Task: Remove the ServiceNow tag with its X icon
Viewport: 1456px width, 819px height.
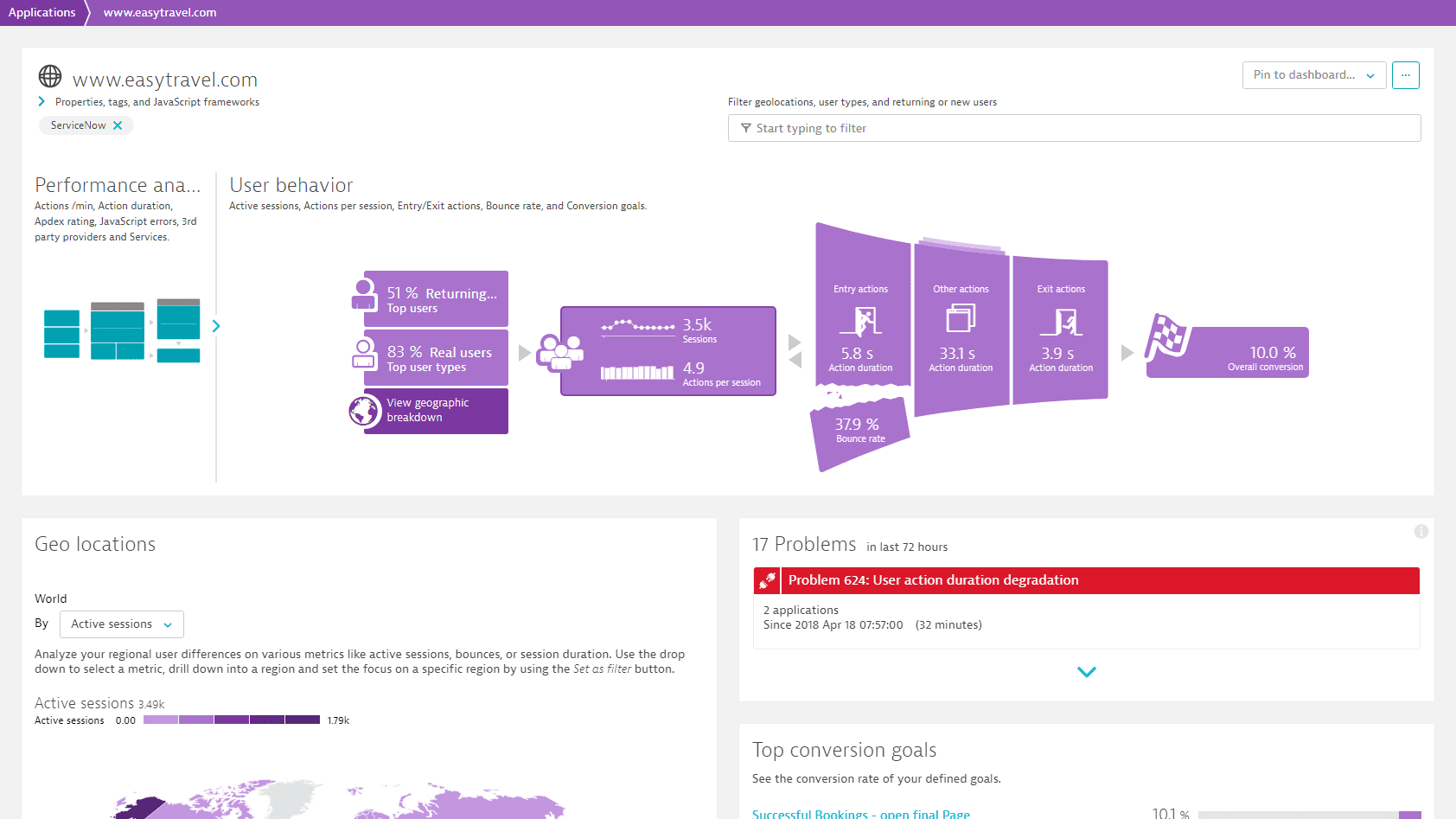Action: tap(118, 125)
